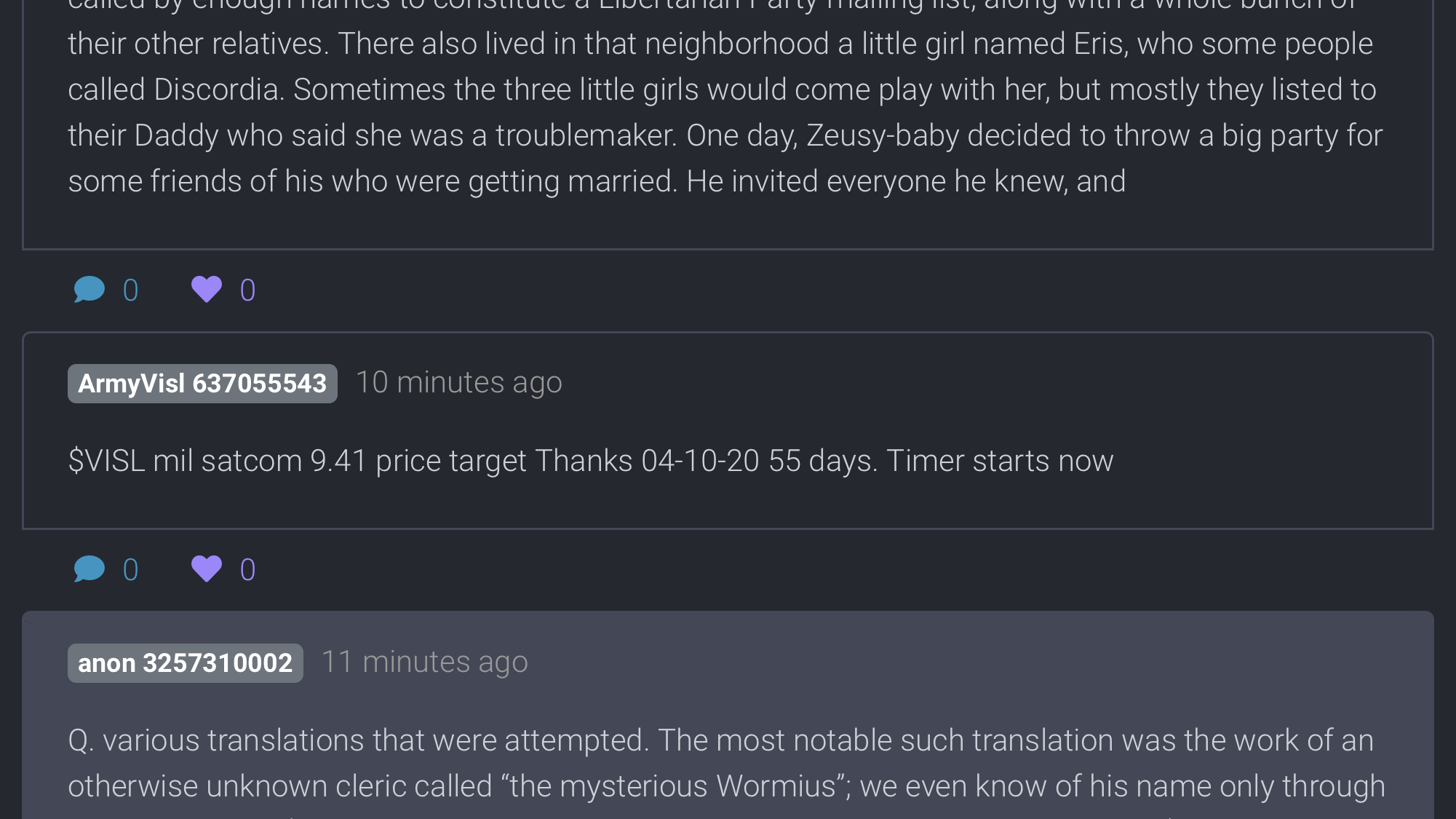Click the like count under the Eris story post
This screenshot has height=819, width=1456.
(247, 290)
